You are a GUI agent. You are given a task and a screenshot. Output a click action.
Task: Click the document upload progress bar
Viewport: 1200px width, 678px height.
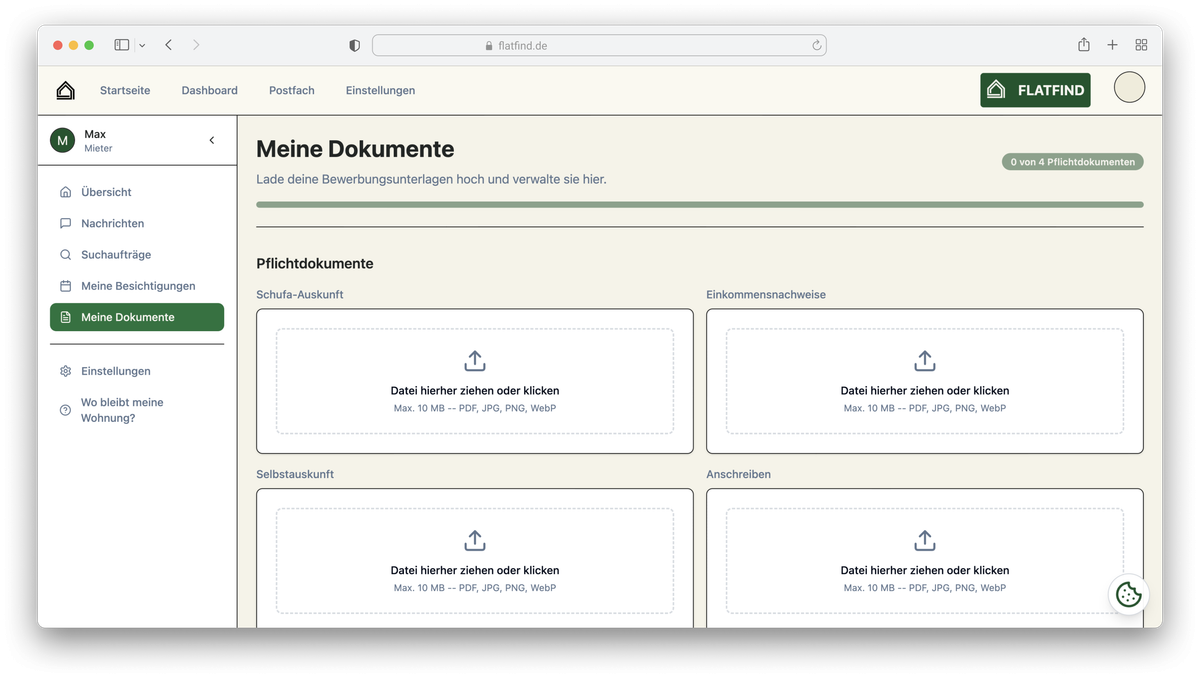tap(700, 204)
